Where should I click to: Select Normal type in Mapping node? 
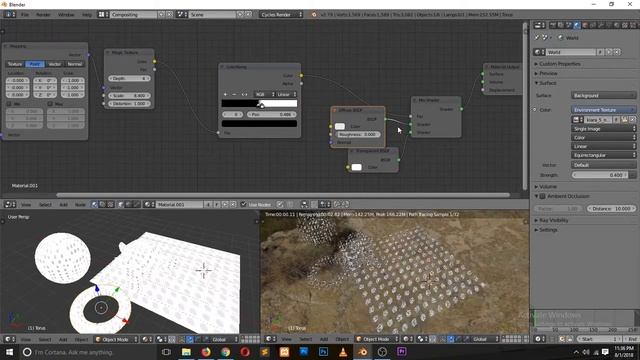75,64
